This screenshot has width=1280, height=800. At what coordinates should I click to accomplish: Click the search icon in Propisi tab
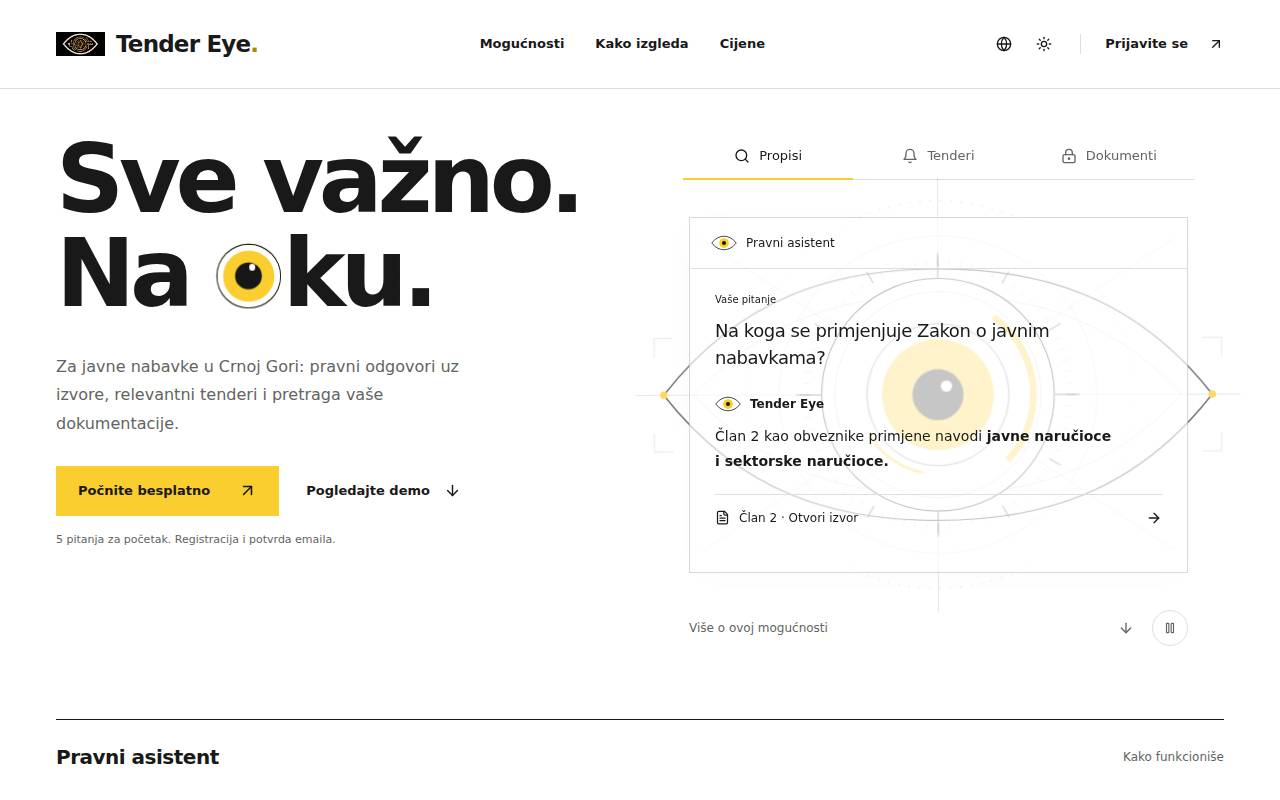742,156
